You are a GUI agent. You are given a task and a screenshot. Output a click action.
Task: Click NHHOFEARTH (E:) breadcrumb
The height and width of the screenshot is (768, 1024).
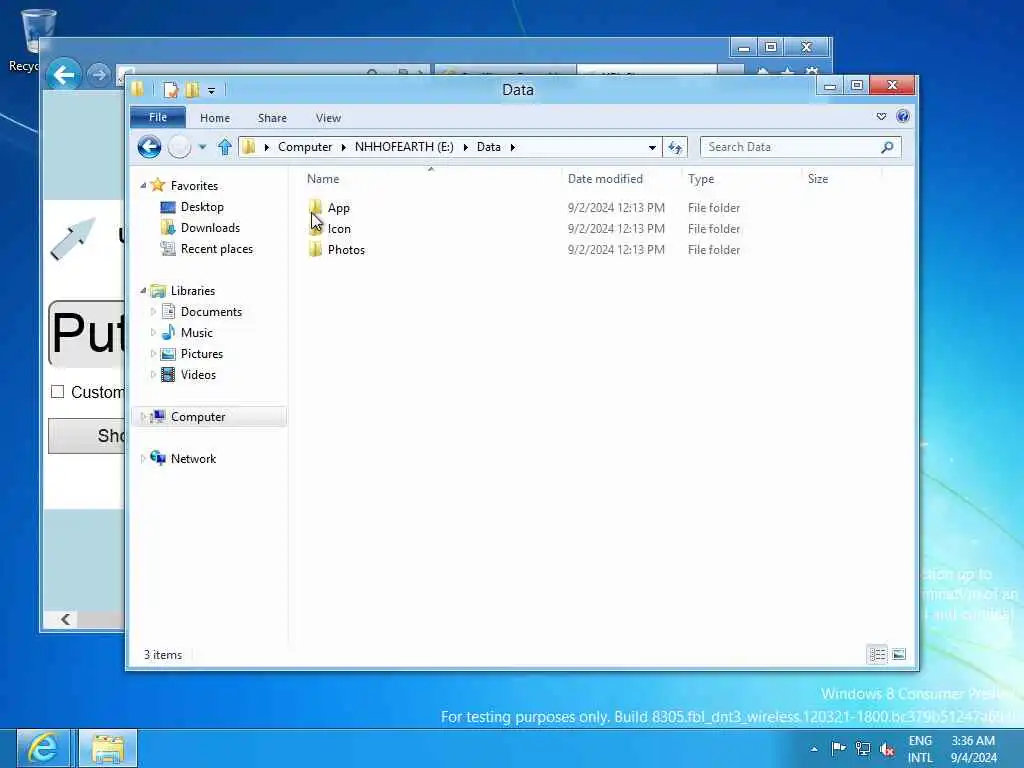[404, 147]
